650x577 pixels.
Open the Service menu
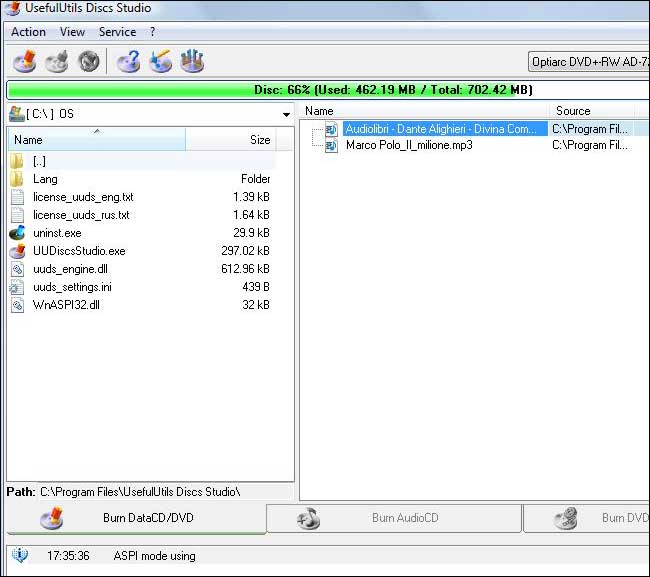pos(117,32)
